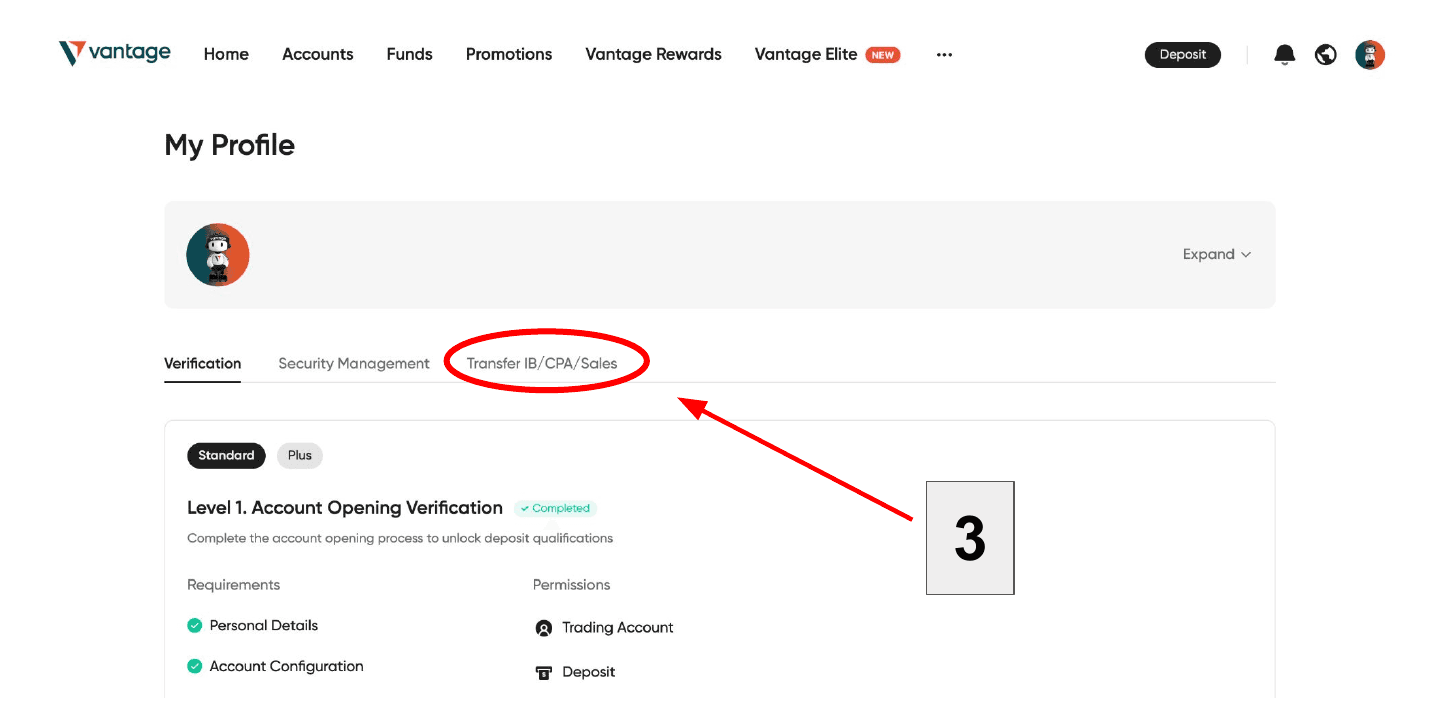Viewport: 1440px width, 712px height.
Task: Click the Personal Details green check icon
Action: [x=195, y=626]
